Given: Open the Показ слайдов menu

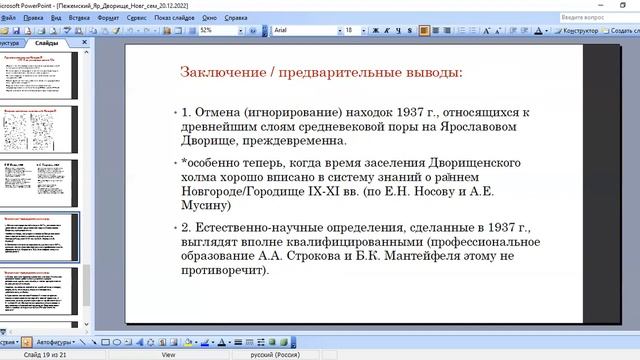Looking at the screenshot, I should 174,18.
